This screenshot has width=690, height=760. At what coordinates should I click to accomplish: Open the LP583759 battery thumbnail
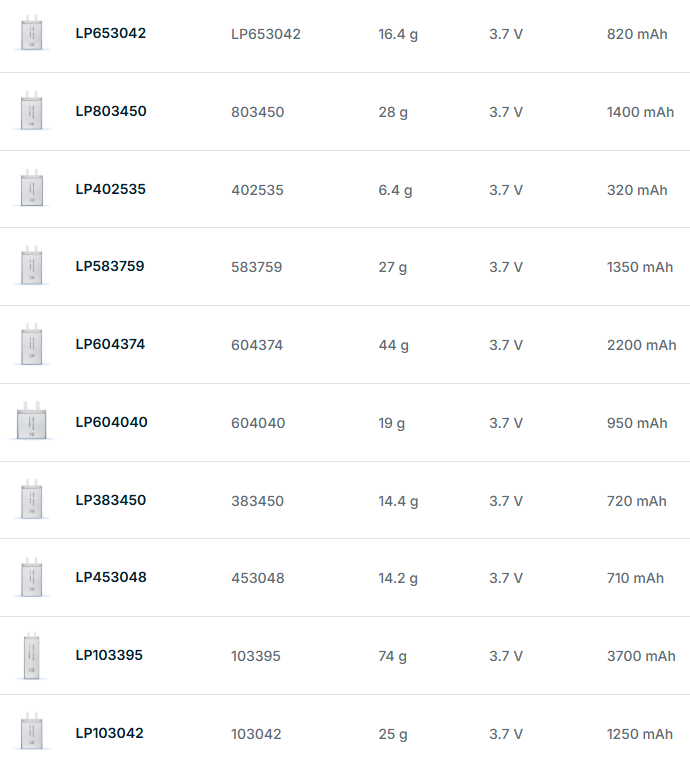click(x=32, y=267)
